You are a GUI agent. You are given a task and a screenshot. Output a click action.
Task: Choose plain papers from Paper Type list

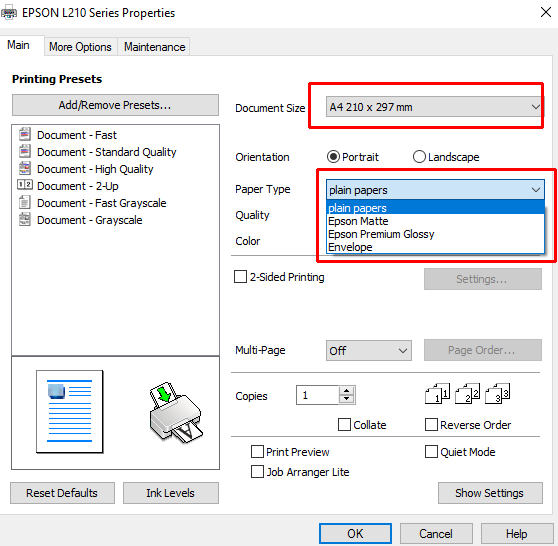(435, 208)
